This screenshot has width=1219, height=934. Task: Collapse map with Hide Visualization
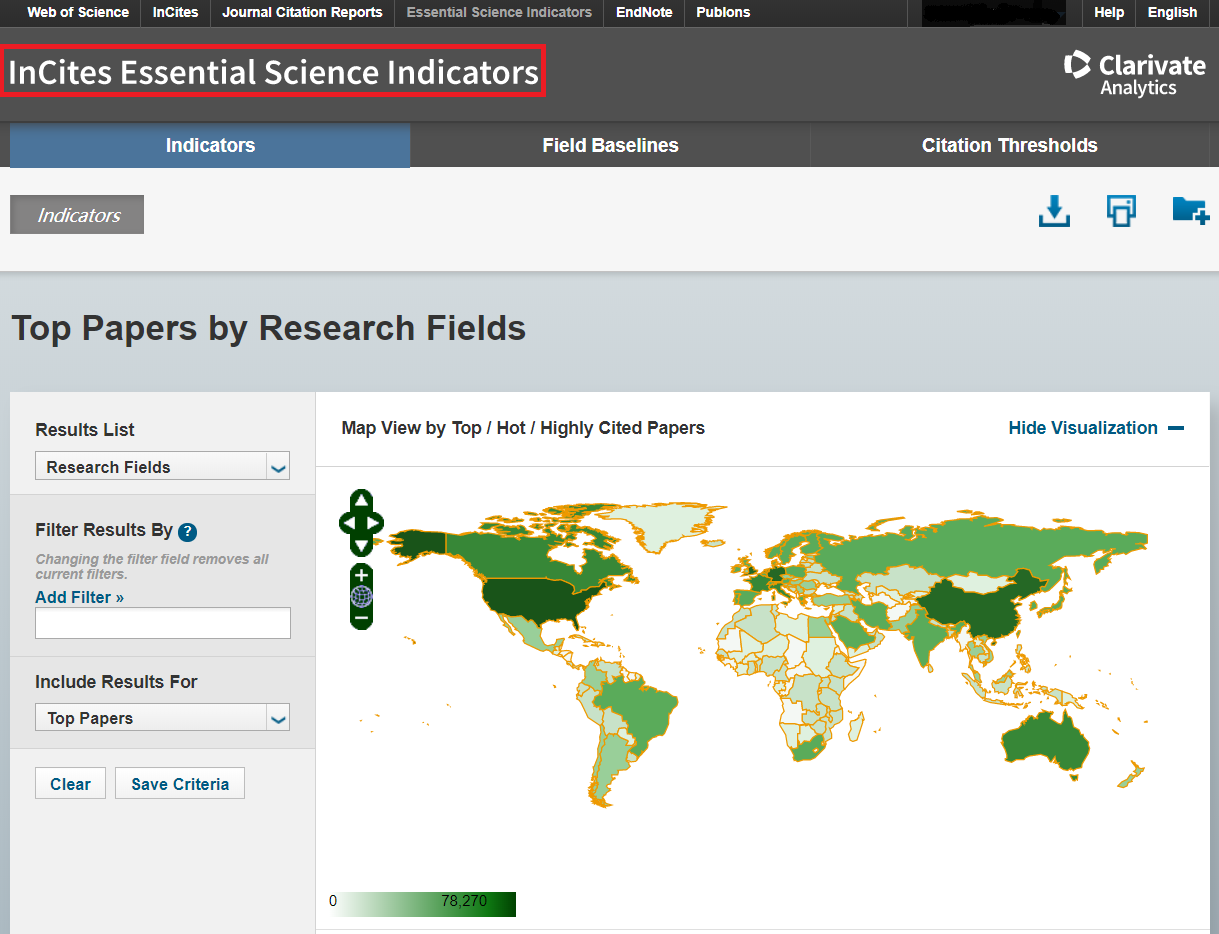coord(1095,428)
